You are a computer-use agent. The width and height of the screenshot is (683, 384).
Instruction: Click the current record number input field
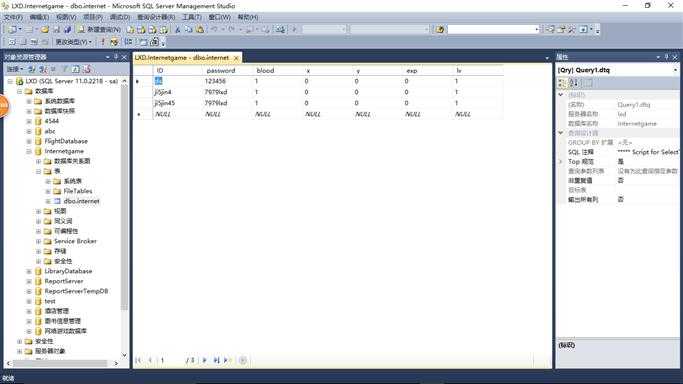click(x=170, y=360)
